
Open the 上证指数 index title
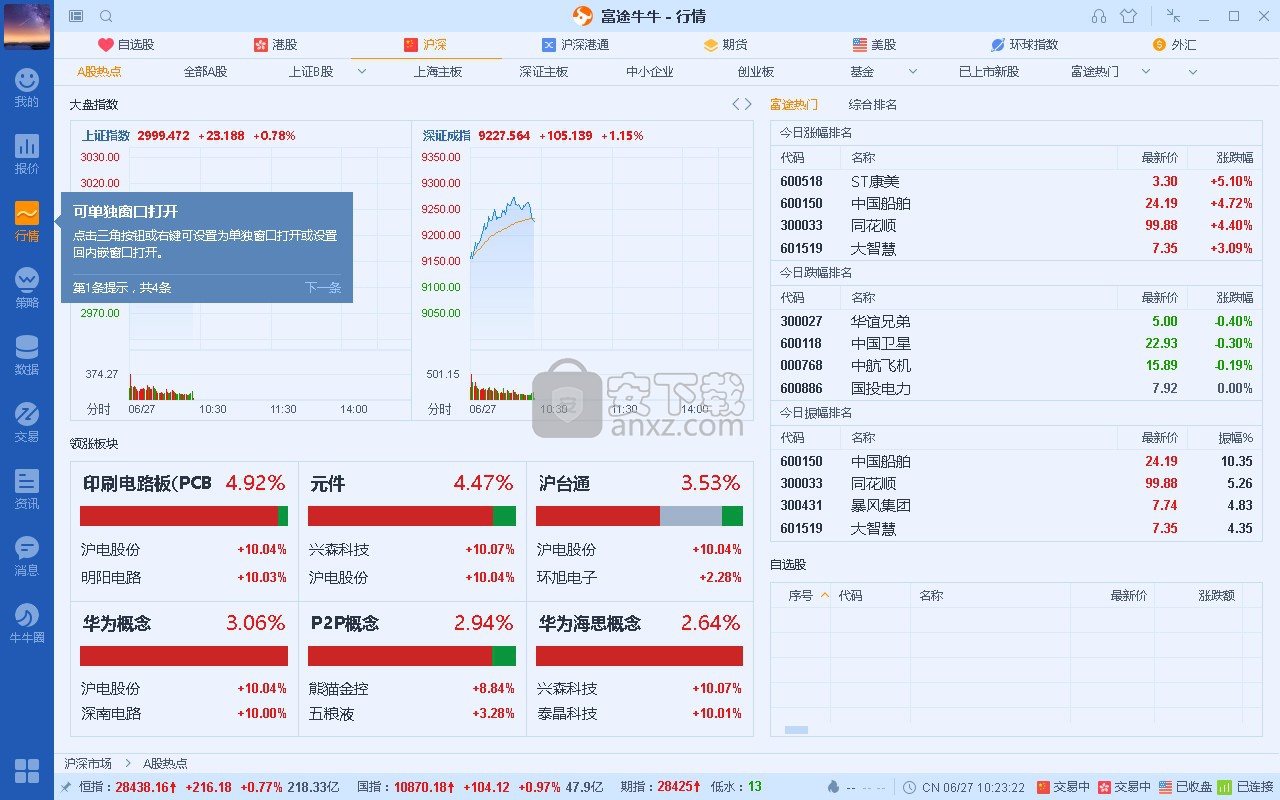(106, 135)
